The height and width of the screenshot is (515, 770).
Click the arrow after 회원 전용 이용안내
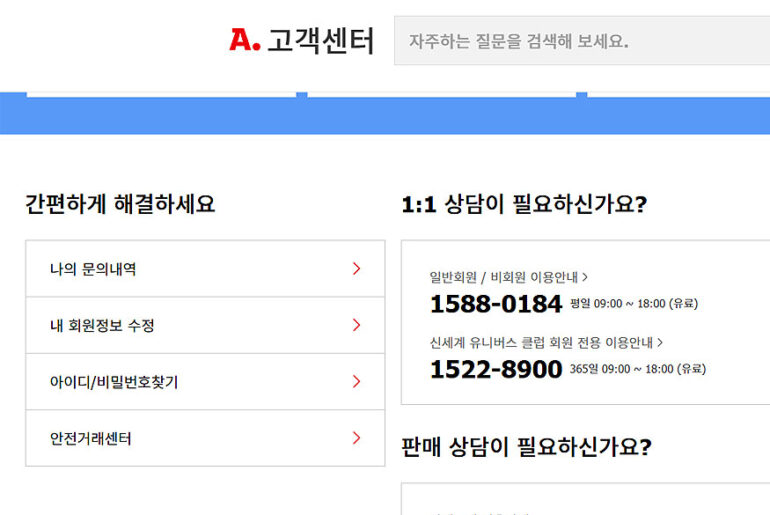tap(660, 342)
